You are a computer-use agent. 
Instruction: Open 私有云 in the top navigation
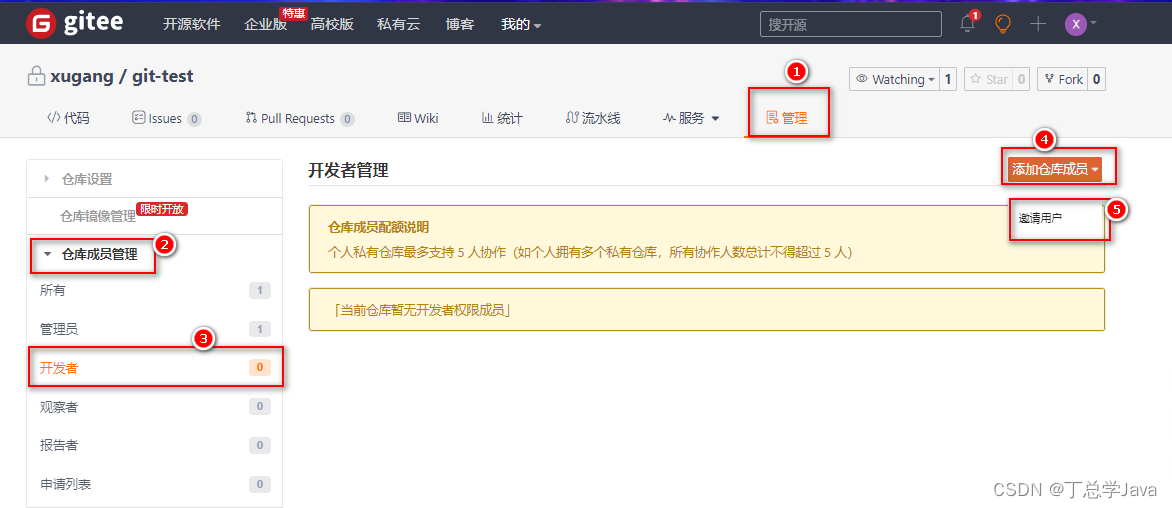(398, 24)
